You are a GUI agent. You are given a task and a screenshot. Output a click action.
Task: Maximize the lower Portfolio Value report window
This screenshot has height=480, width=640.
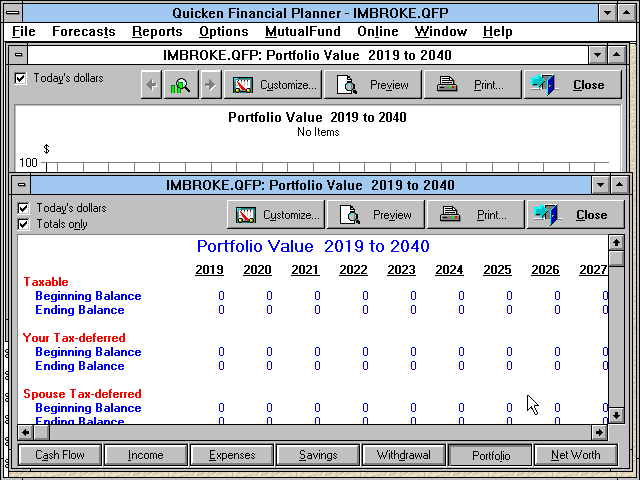(x=620, y=185)
